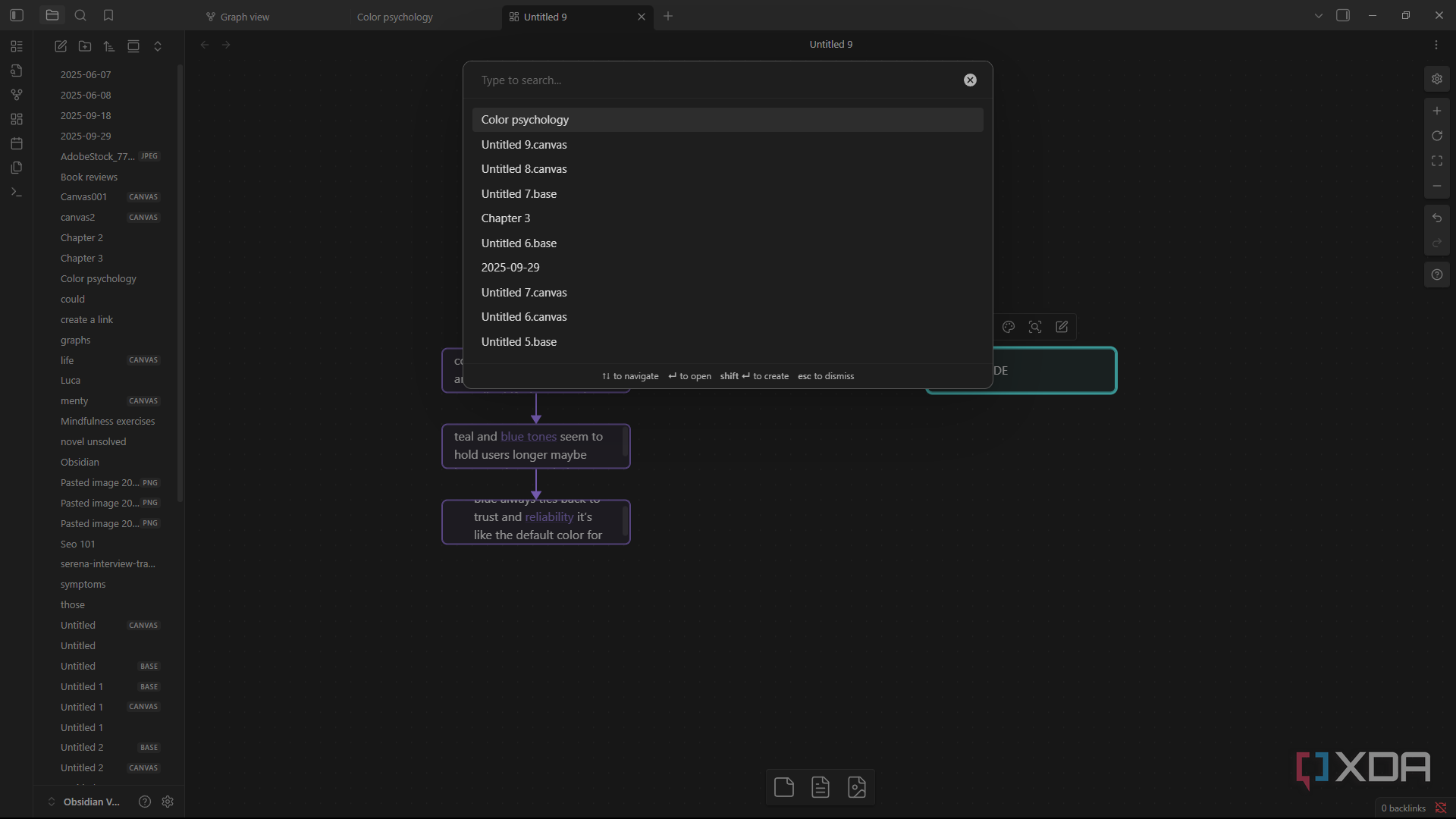Switch vault via Obsidian V... selector
The width and height of the screenshot is (1456, 819).
coord(84,802)
